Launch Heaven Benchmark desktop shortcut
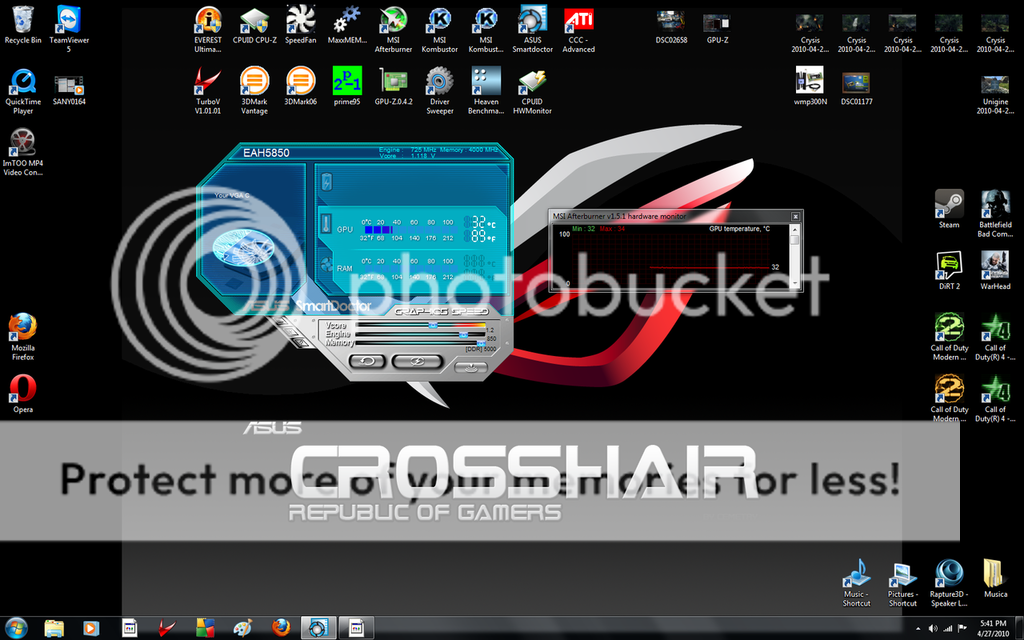 click(486, 90)
